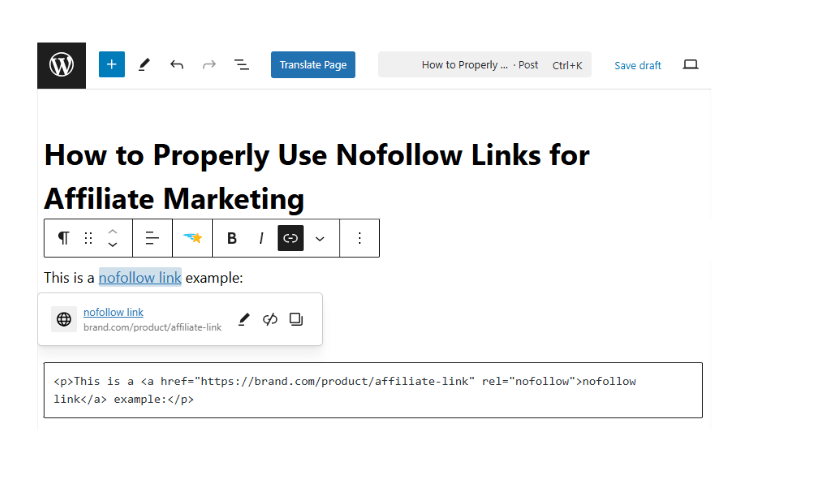Screen dimensions: 834x478
Task: Click the Paragraph block type icon
Action: [64, 238]
